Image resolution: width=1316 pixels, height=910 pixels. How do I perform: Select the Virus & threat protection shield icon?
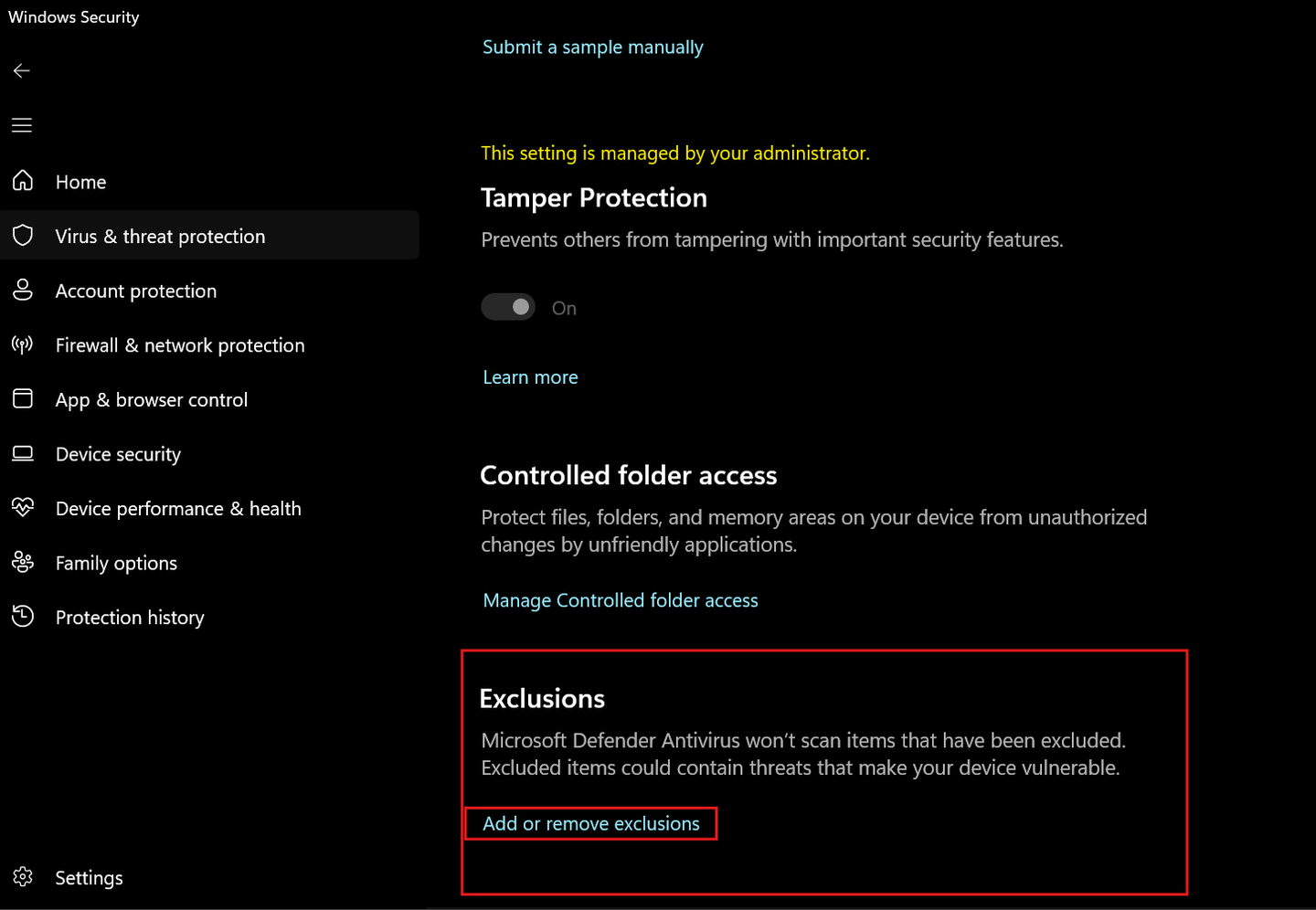(x=23, y=236)
